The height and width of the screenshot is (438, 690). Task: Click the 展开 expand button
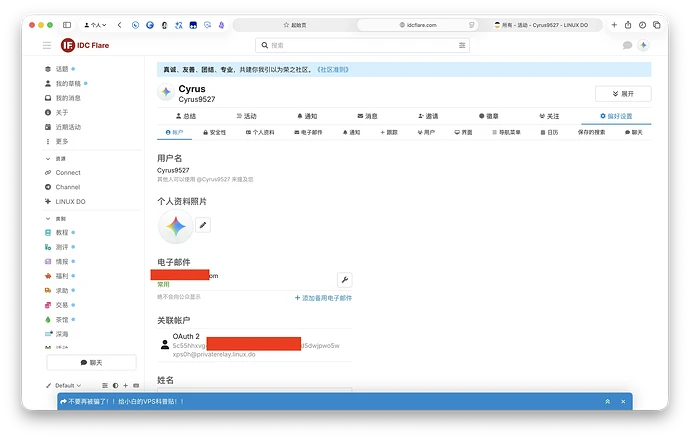point(623,94)
